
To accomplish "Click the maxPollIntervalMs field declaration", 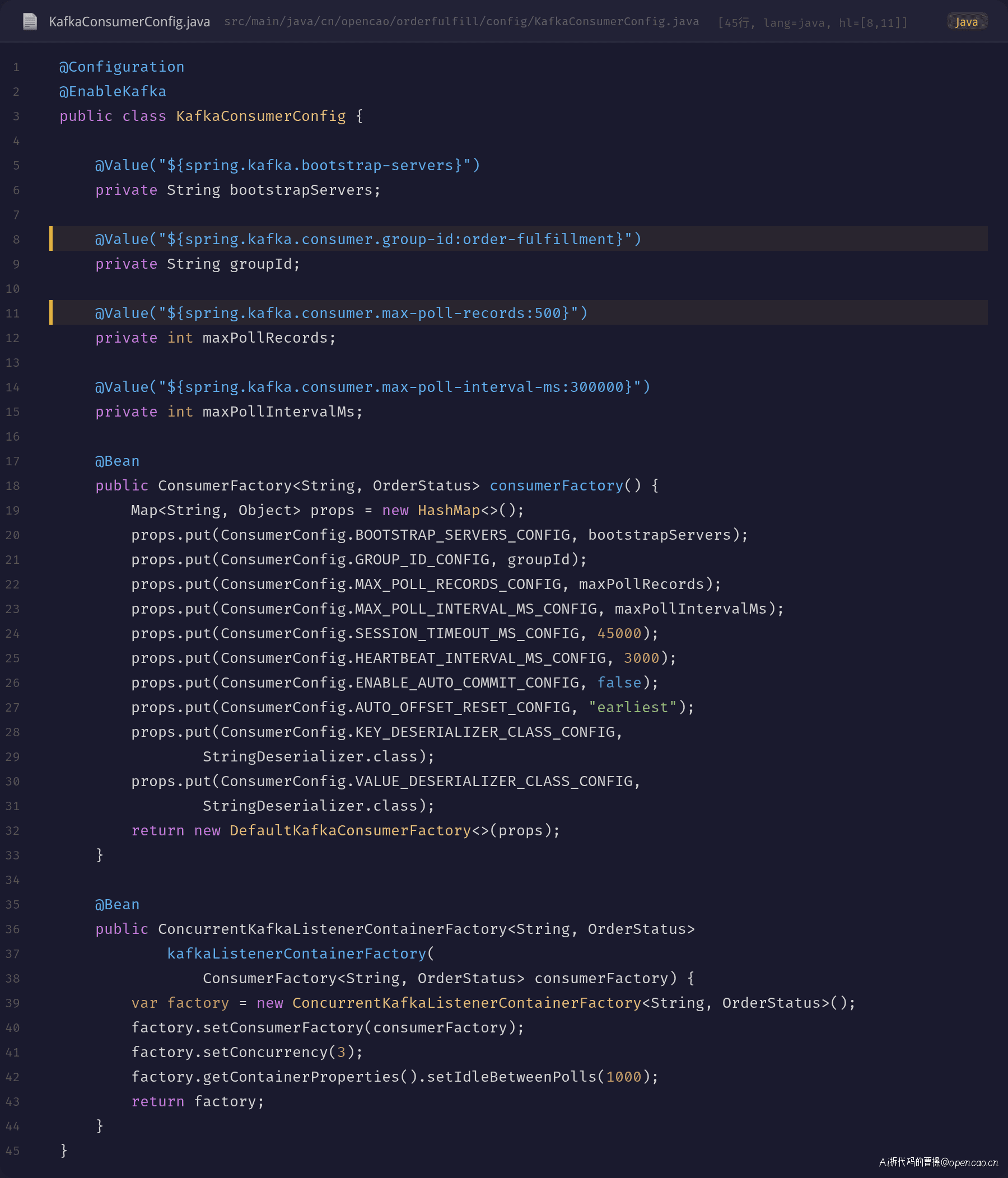I will [228, 412].
